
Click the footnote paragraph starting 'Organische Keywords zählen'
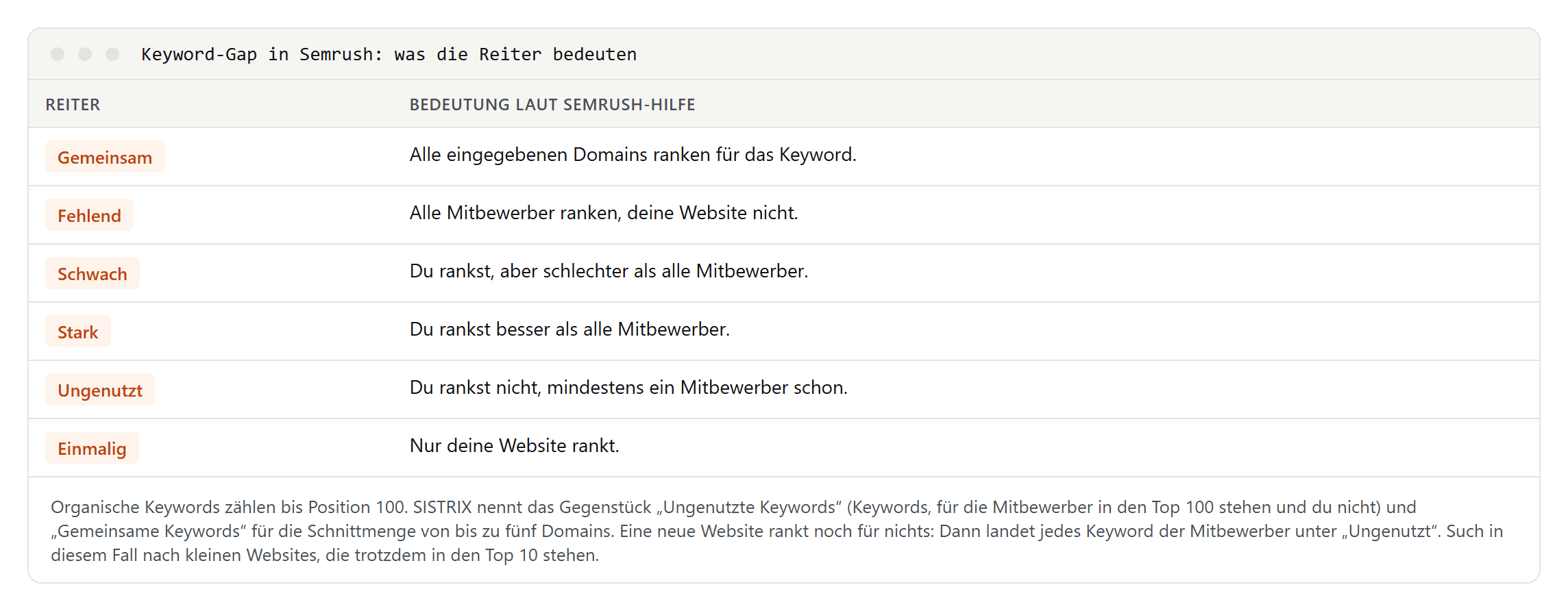coord(777,531)
